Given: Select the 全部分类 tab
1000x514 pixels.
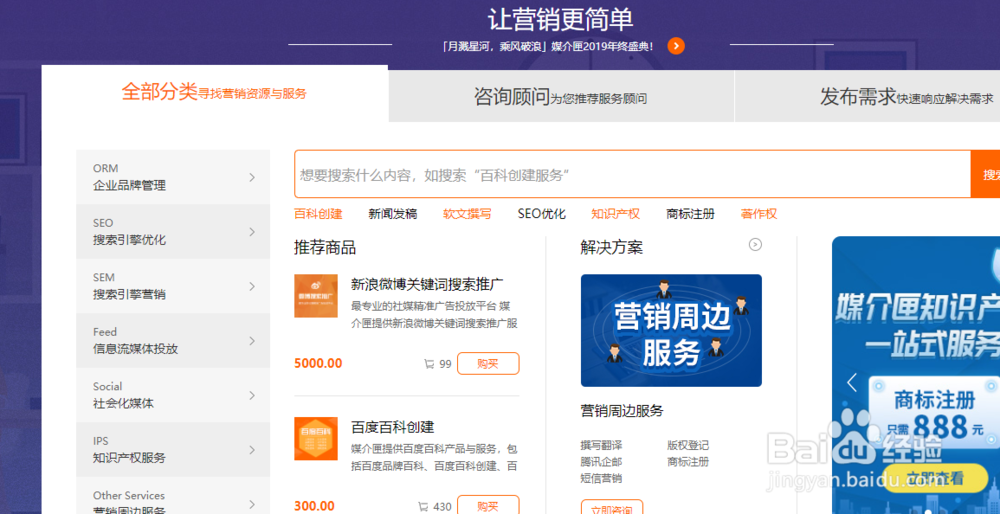Looking at the screenshot, I should tap(214, 93).
